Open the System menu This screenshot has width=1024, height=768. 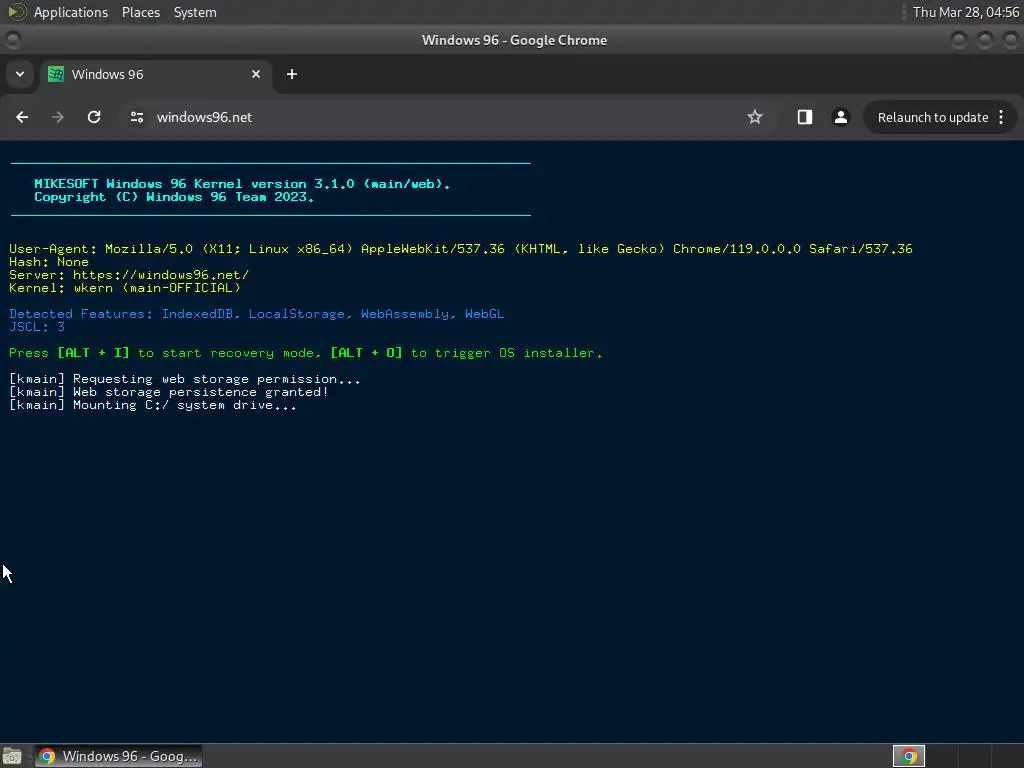click(195, 12)
